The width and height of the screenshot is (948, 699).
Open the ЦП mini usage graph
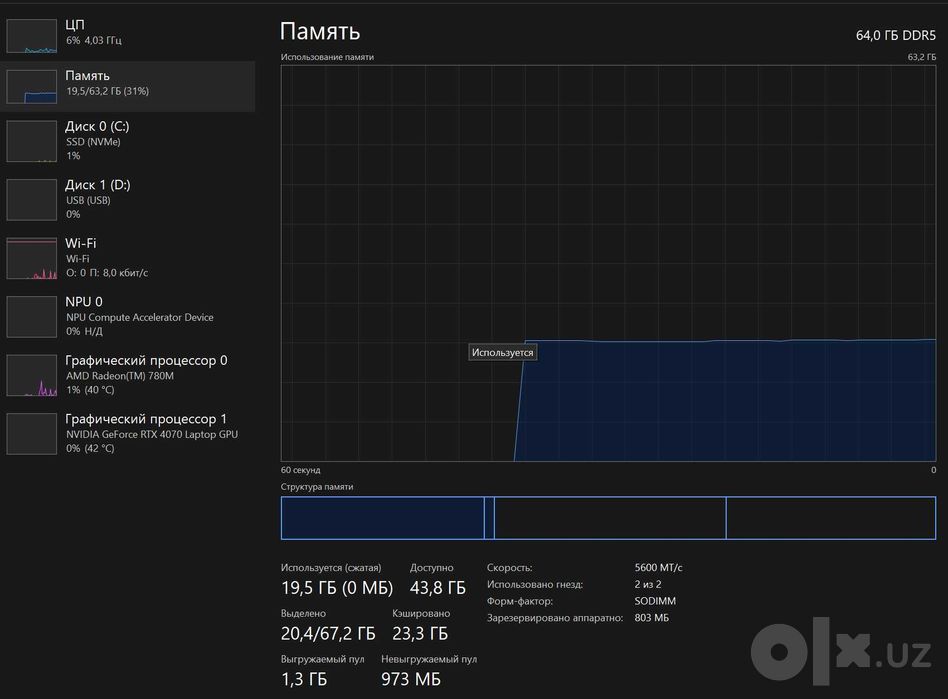pyautogui.click(x=31, y=36)
